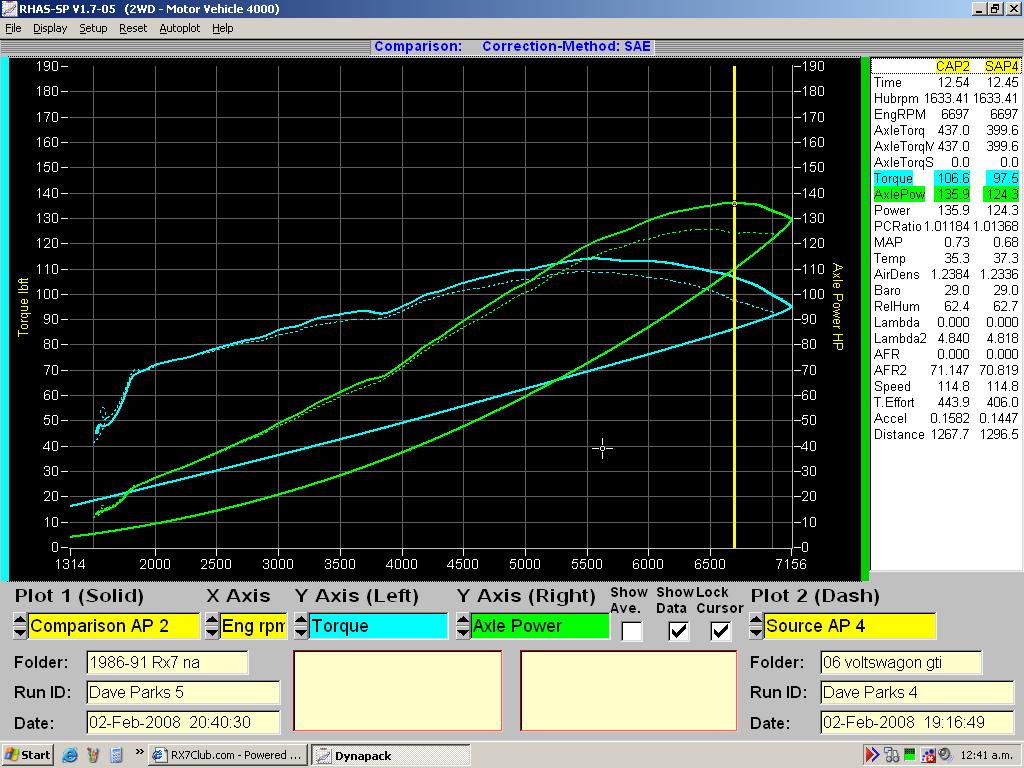Open the Windows Start button
This screenshot has height=768, width=1024.
pos(27,755)
